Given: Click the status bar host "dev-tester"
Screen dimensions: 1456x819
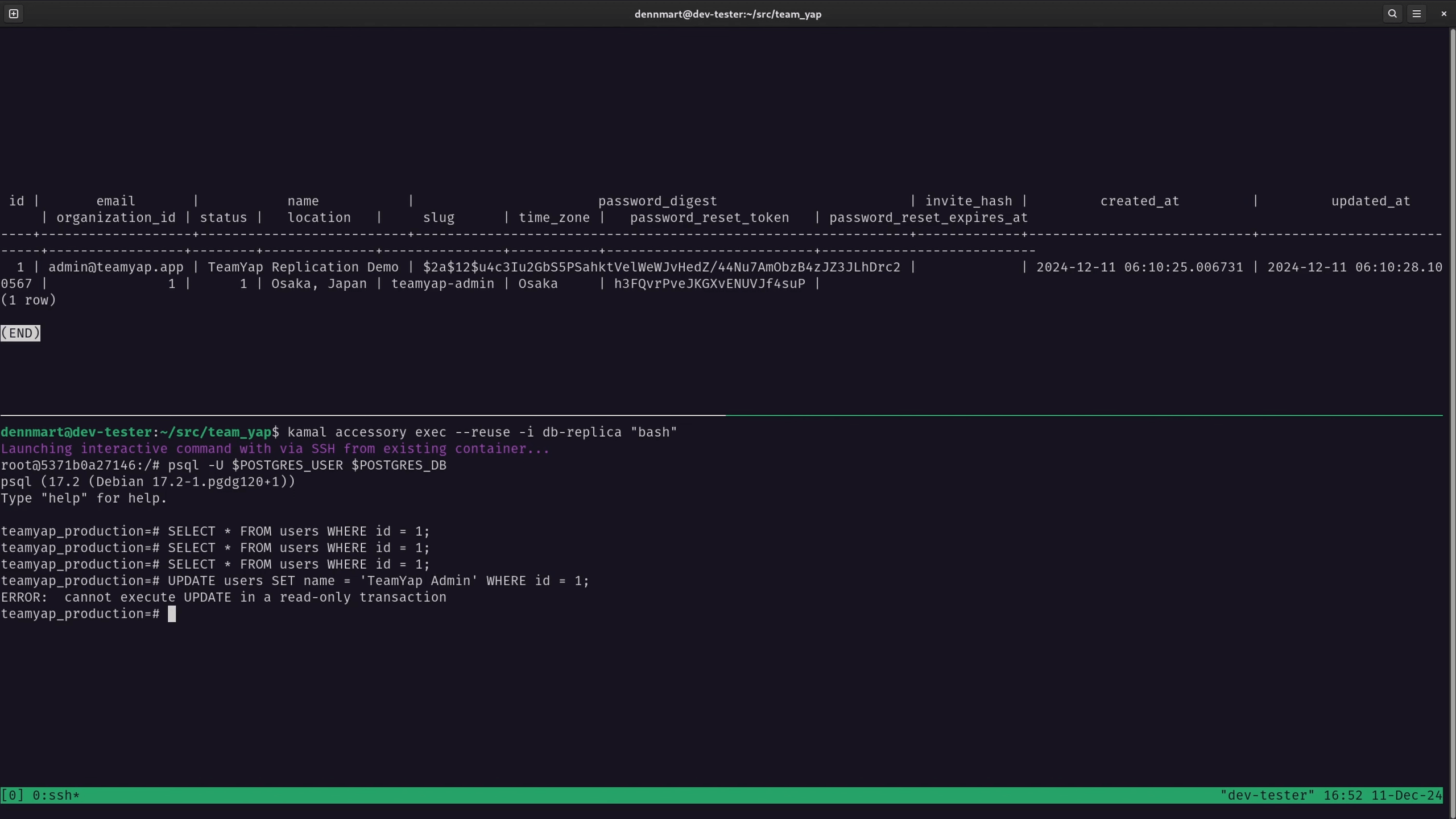Looking at the screenshot, I should tap(1267, 795).
